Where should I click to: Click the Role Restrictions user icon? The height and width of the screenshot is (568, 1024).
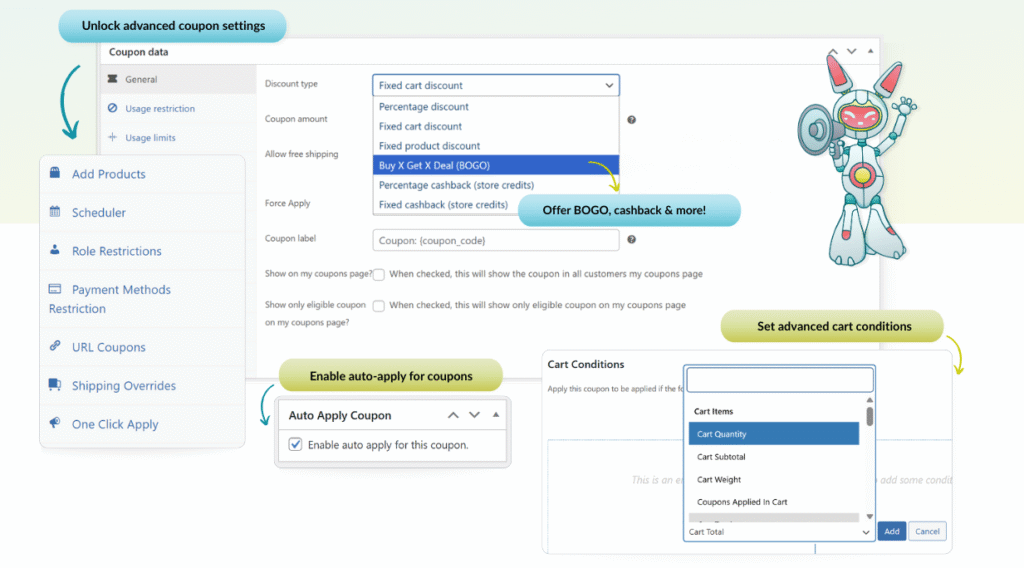click(x=55, y=250)
